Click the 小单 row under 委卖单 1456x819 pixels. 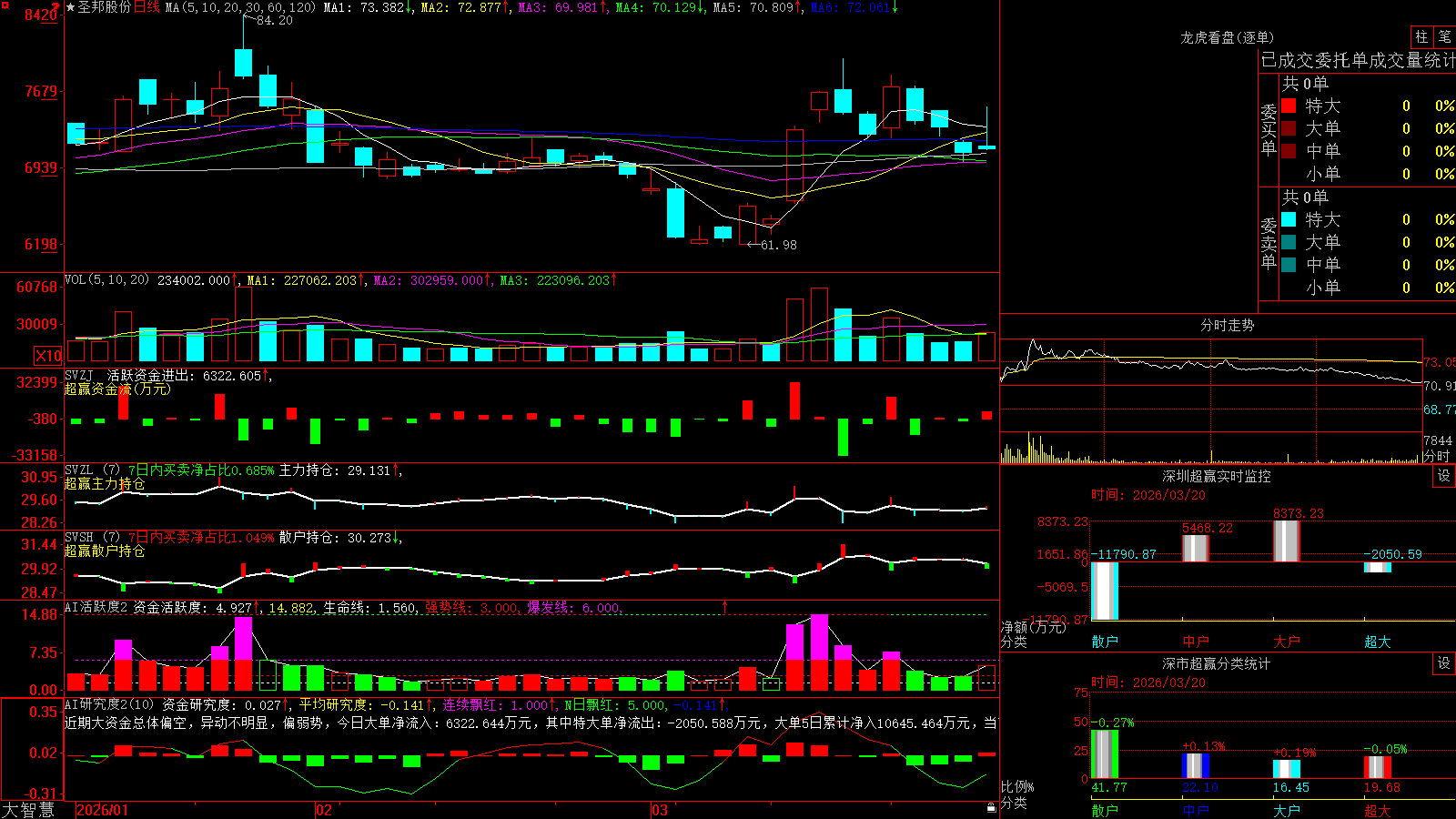click(1369, 288)
